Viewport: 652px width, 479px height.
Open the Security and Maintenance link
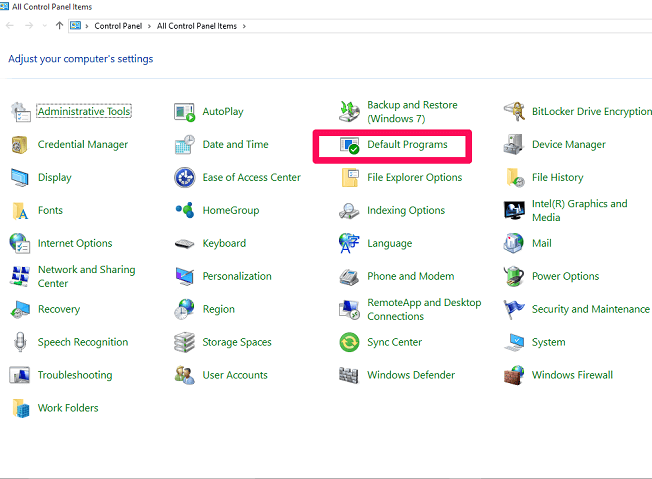point(590,309)
